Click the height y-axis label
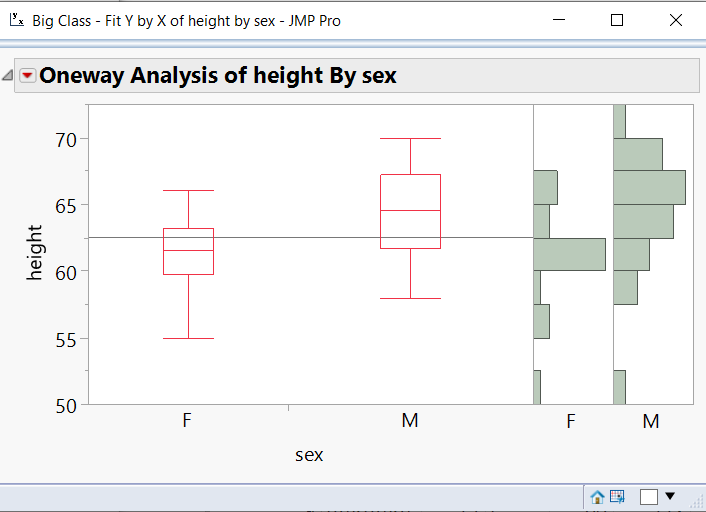 [x=36, y=254]
